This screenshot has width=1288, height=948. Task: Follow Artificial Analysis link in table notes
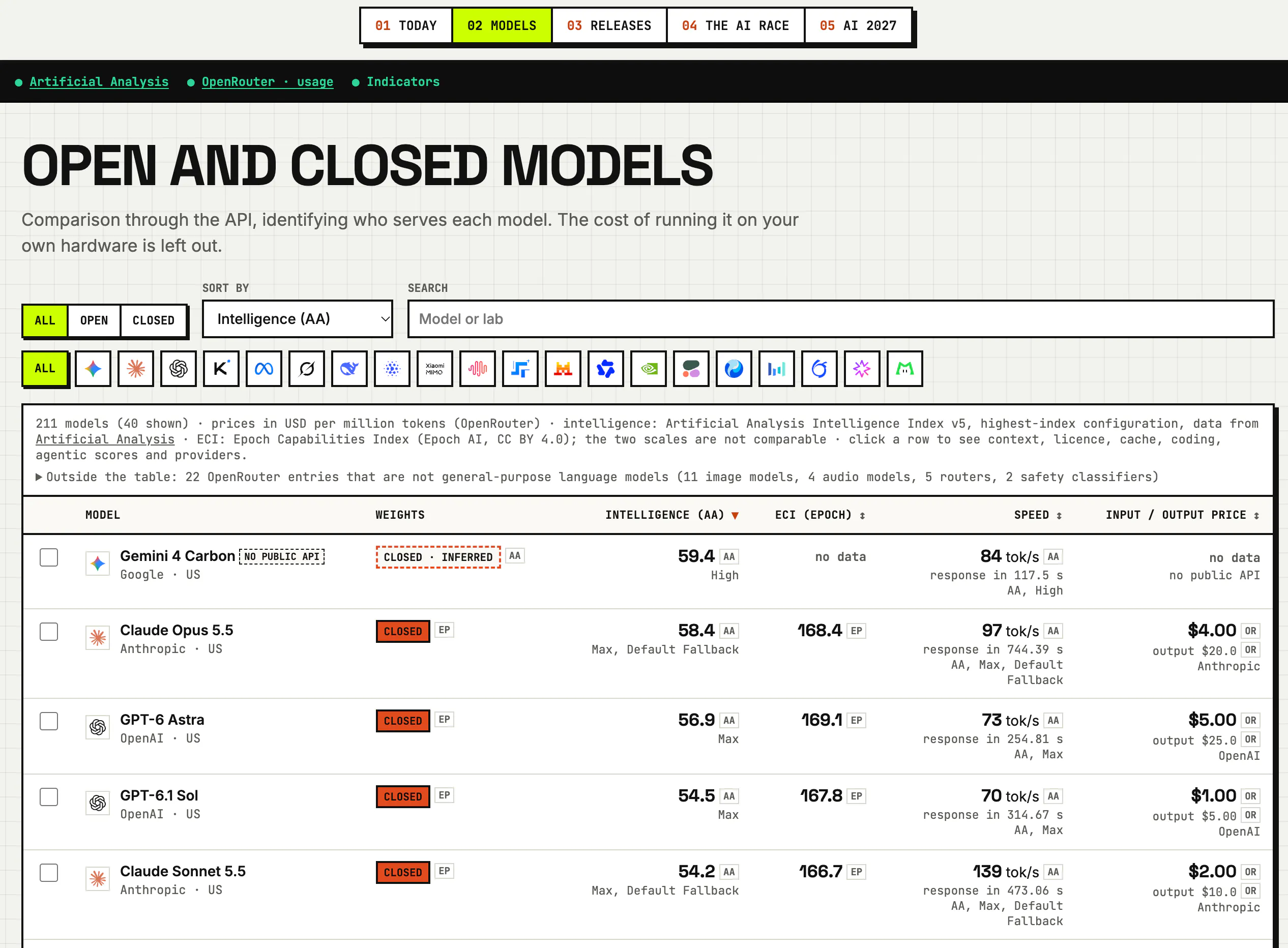(105, 439)
